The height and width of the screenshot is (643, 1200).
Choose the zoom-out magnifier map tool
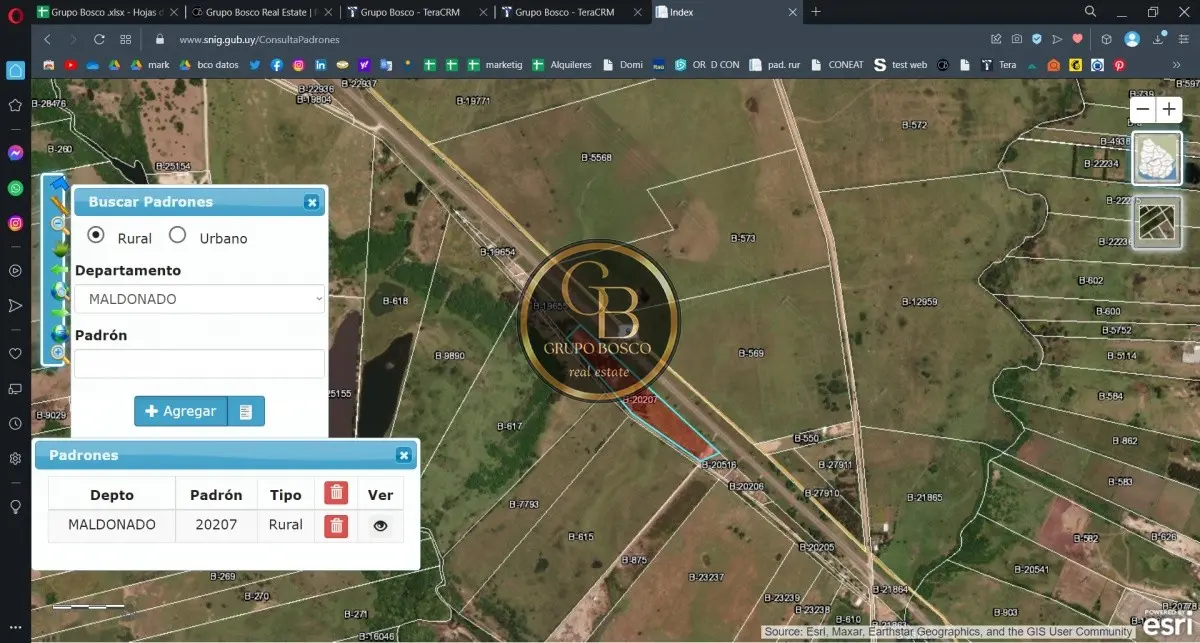tap(58, 225)
